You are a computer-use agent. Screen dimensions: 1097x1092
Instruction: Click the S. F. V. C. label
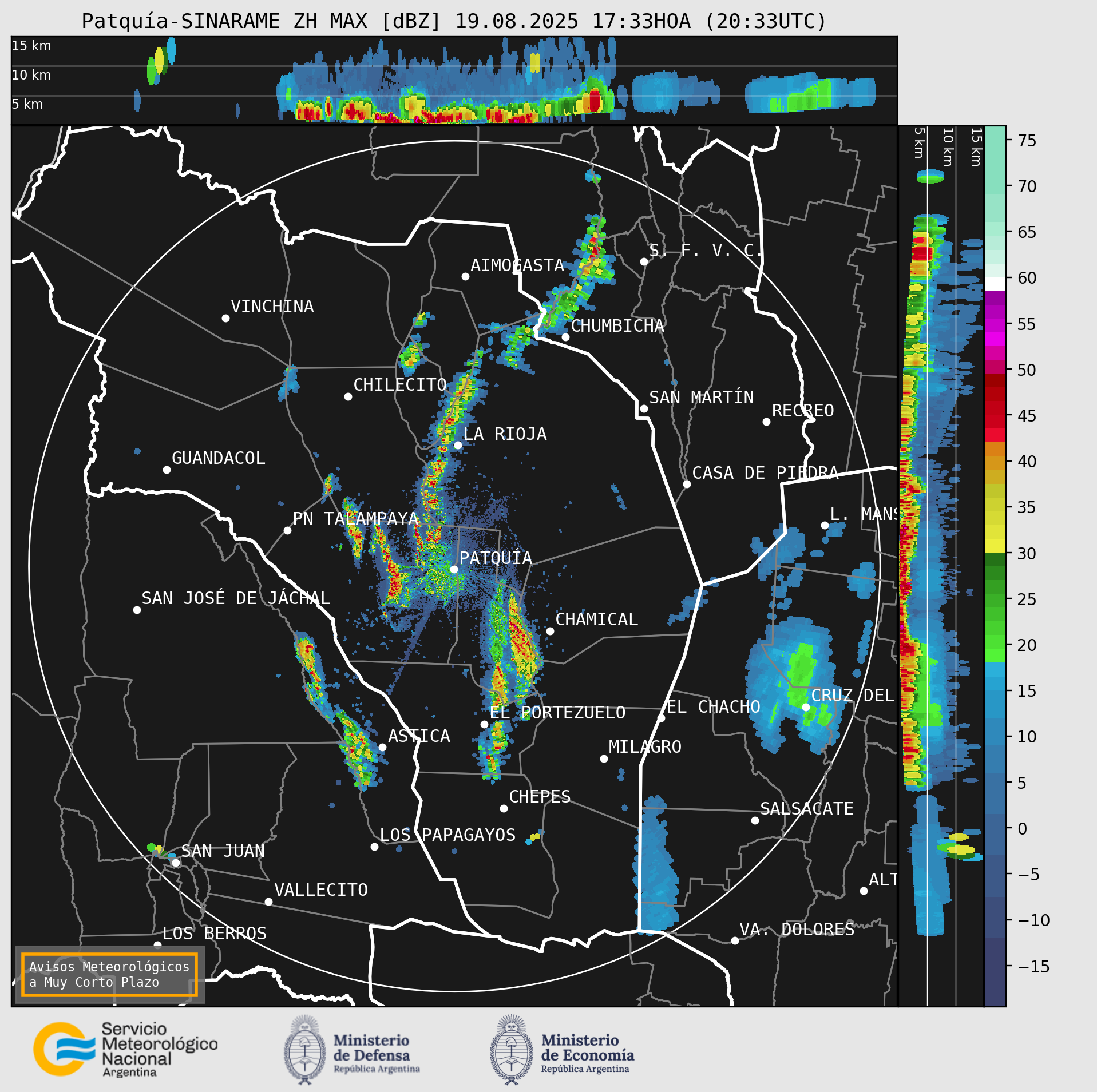(x=705, y=250)
